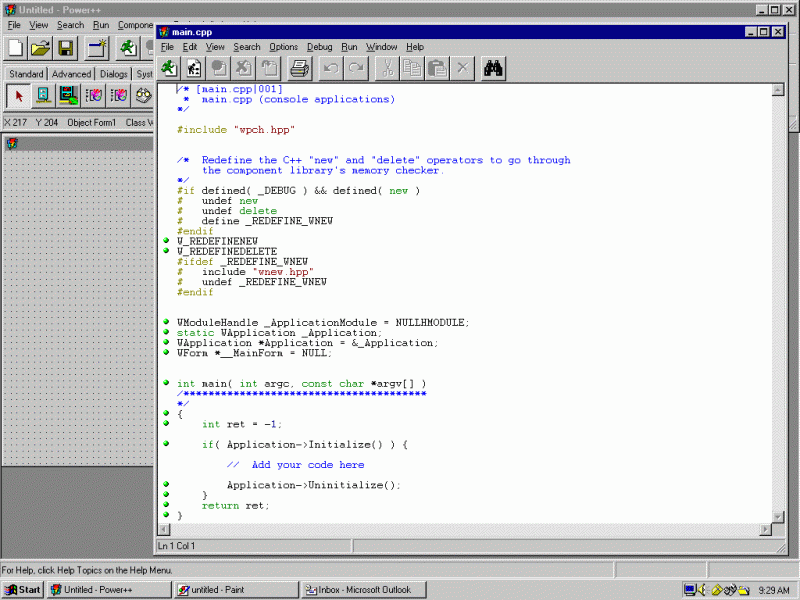Open a project using the folder icon
The width and height of the screenshot is (800, 600).
[x=40, y=48]
